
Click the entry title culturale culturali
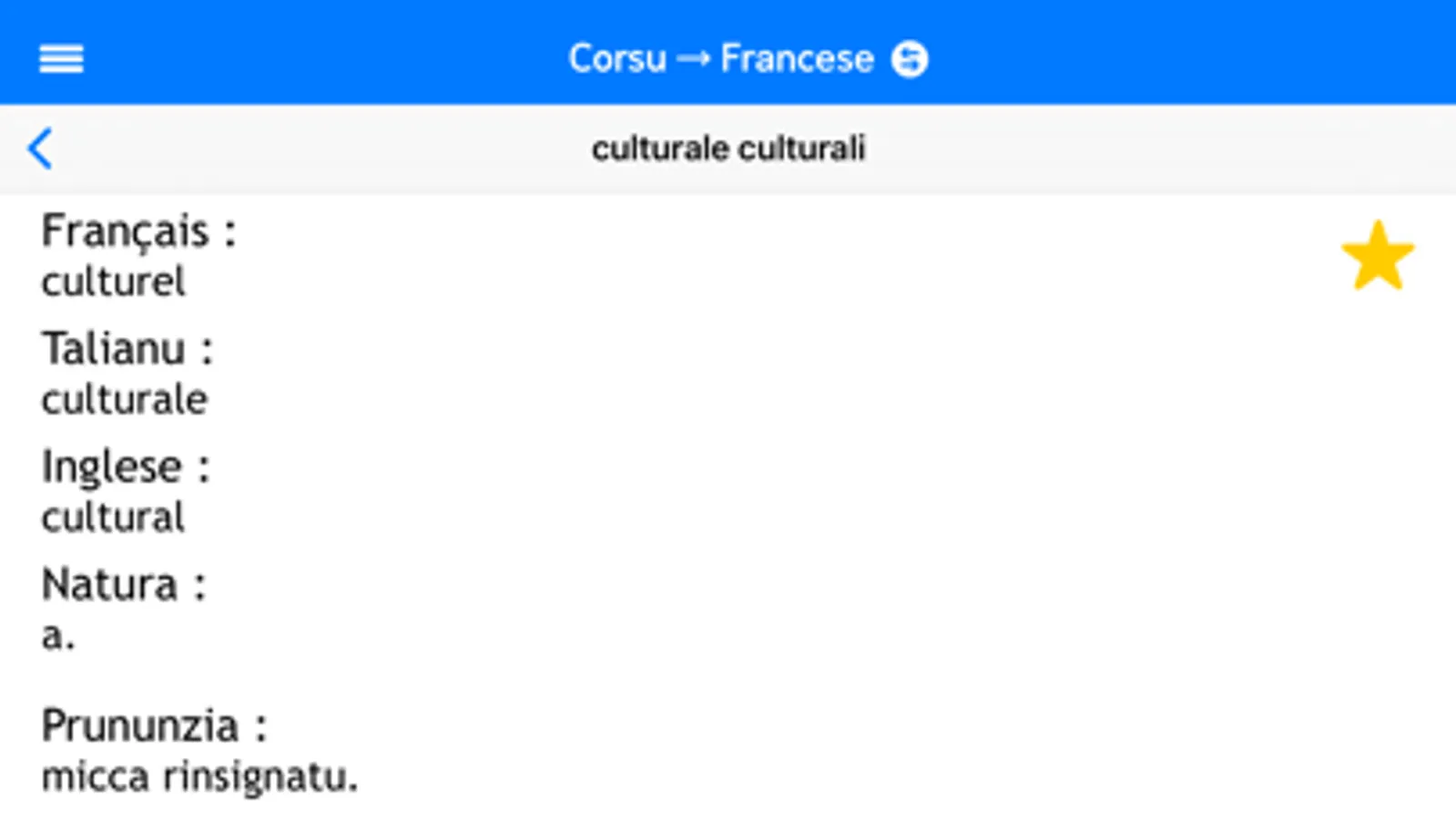[728, 149]
